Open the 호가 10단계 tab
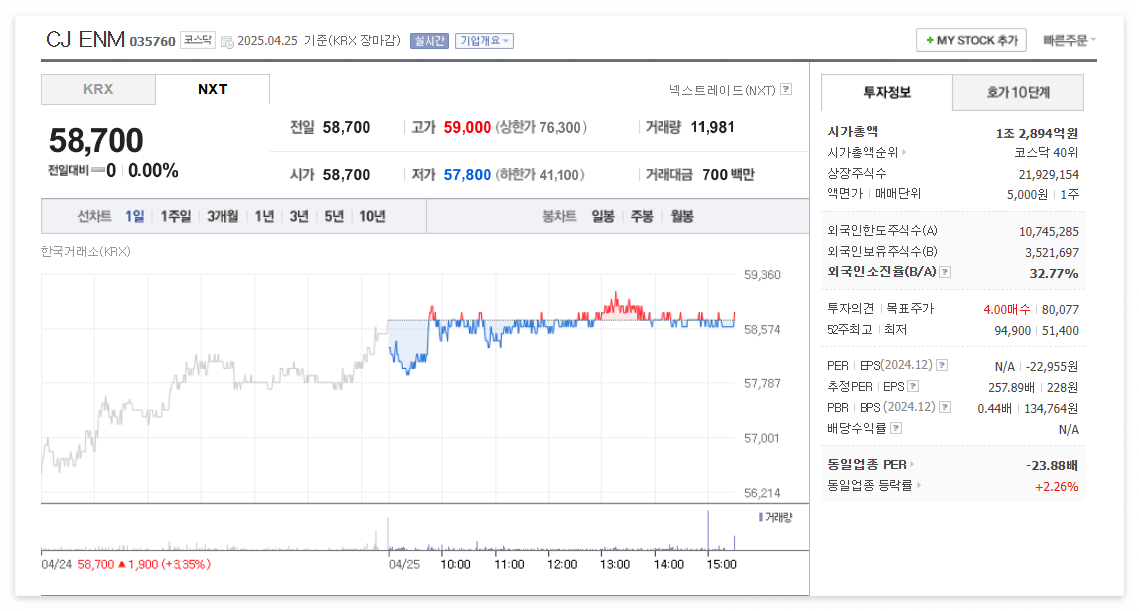 point(1020,92)
